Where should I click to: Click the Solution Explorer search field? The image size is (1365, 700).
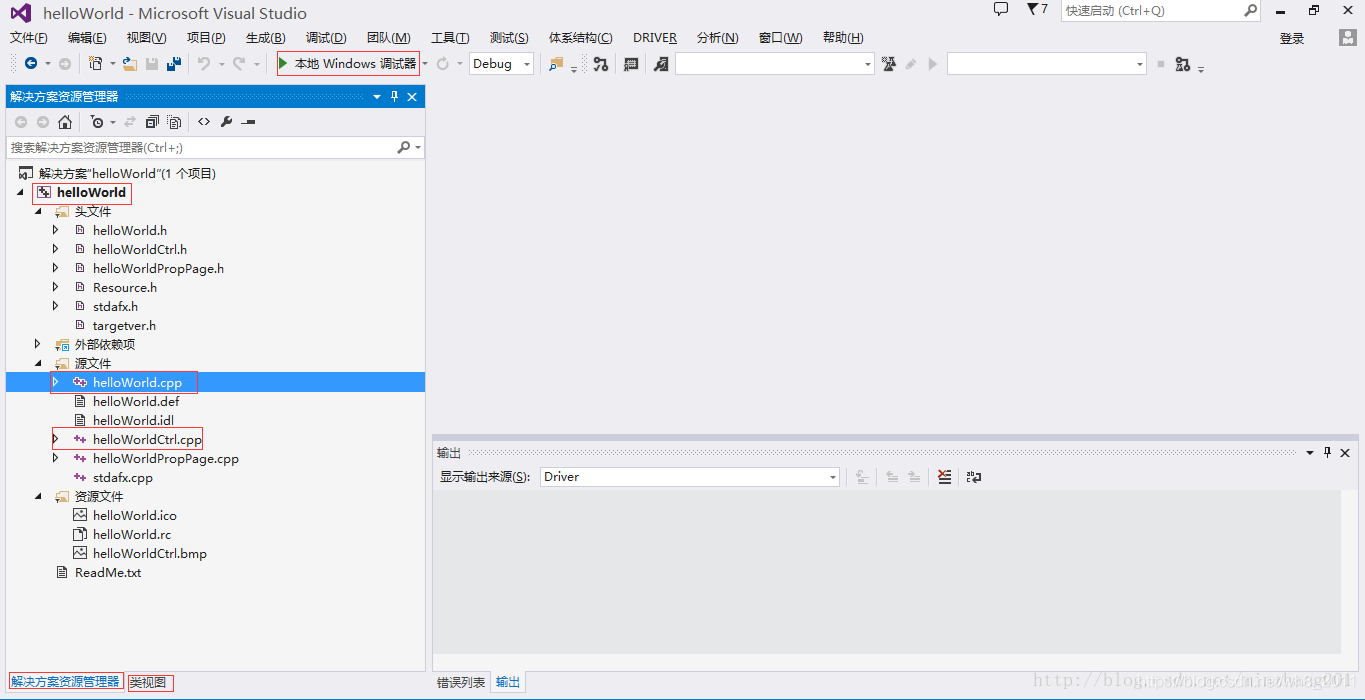216,147
